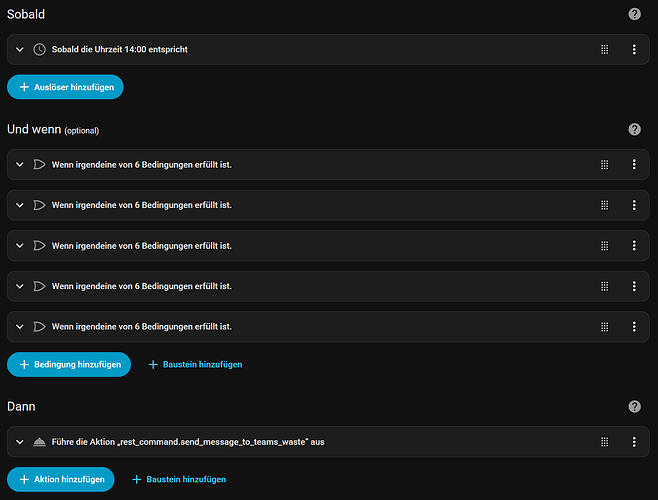Expand the rest_command action chevron
The image size is (658, 500).
coord(20,442)
